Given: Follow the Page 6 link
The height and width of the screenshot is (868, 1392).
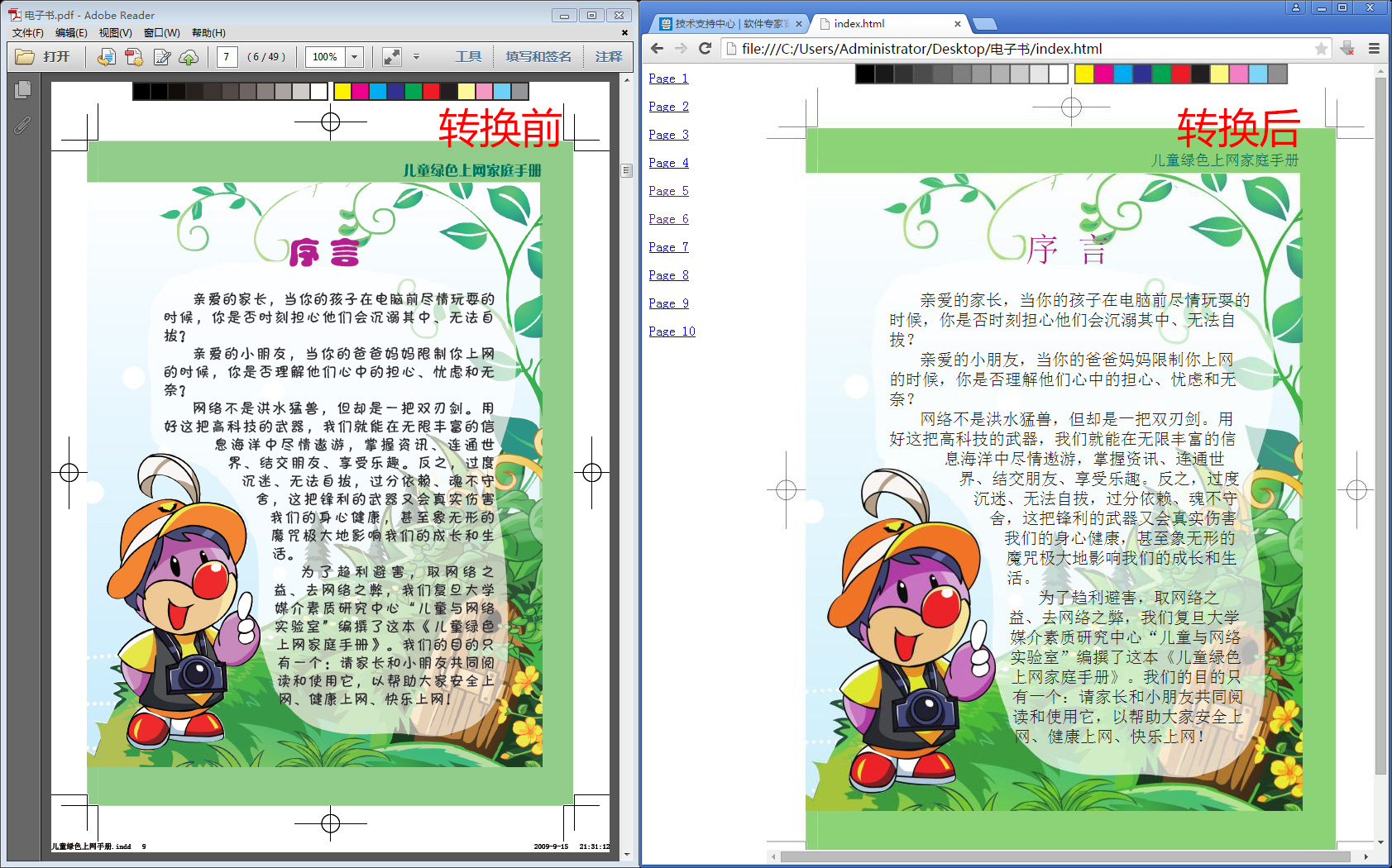Looking at the screenshot, I should pos(668,218).
